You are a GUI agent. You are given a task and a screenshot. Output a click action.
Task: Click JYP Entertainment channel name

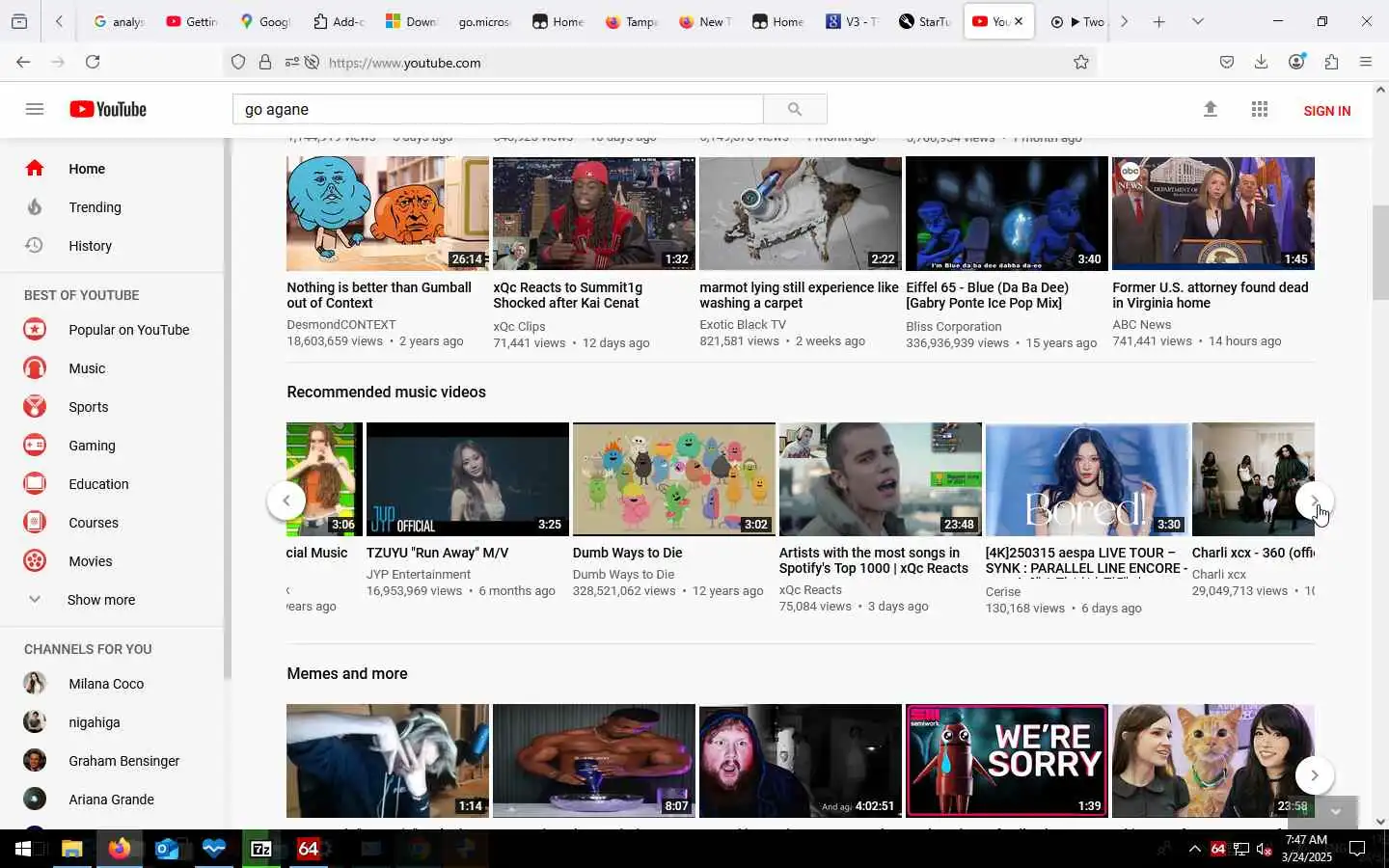tap(419, 575)
